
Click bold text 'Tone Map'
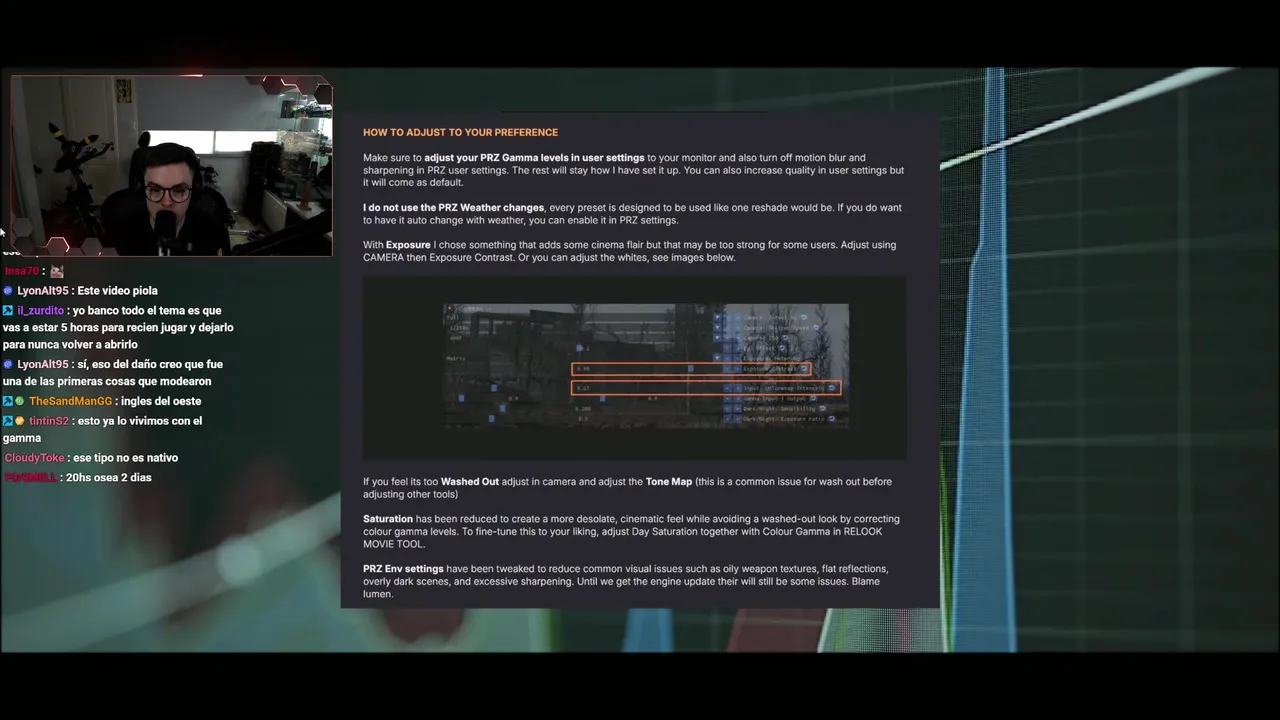click(669, 482)
